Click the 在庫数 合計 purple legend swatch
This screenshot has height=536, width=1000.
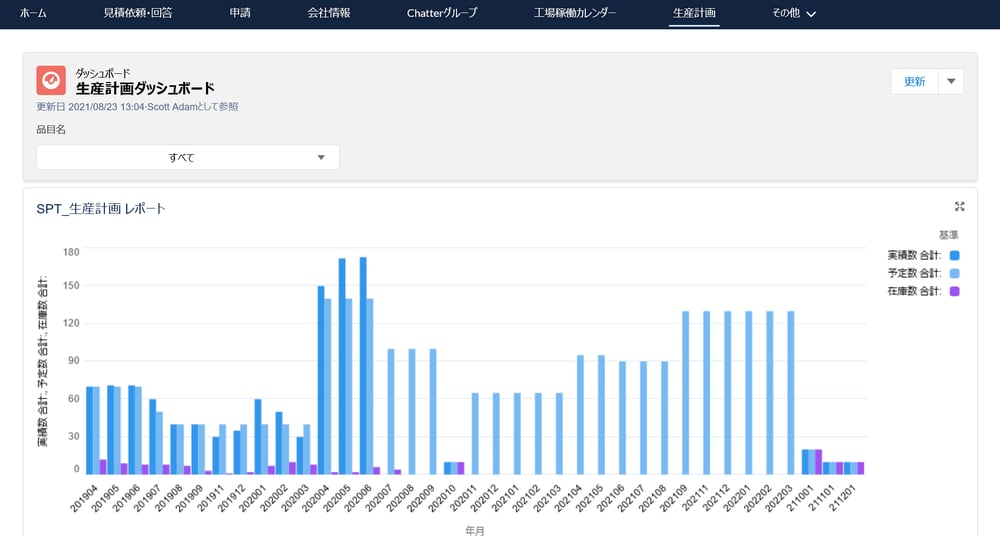(x=954, y=291)
